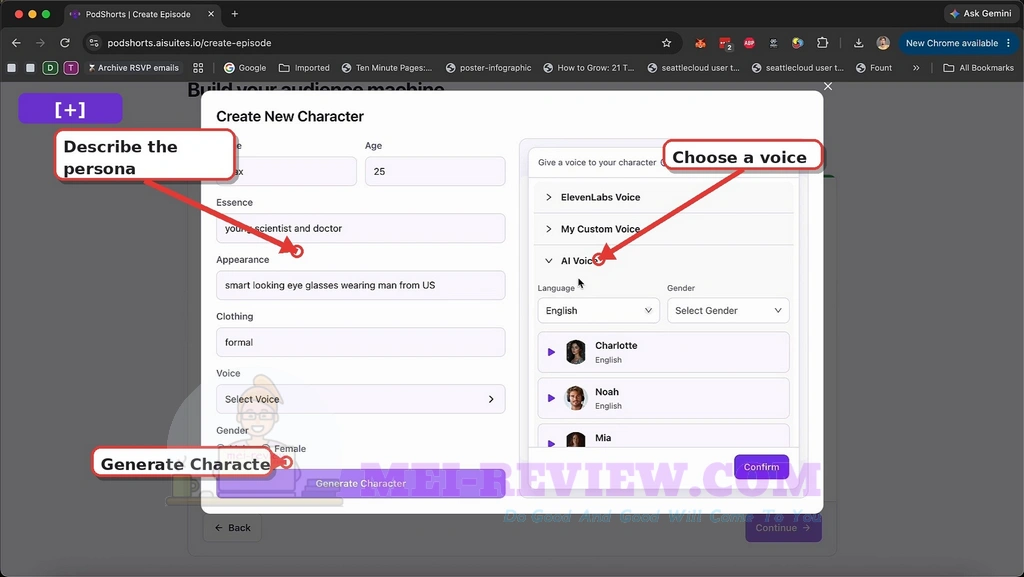Viewport: 1024px width, 577px height.
Task: Edit the Appearance text field
Action: (360, 285)
